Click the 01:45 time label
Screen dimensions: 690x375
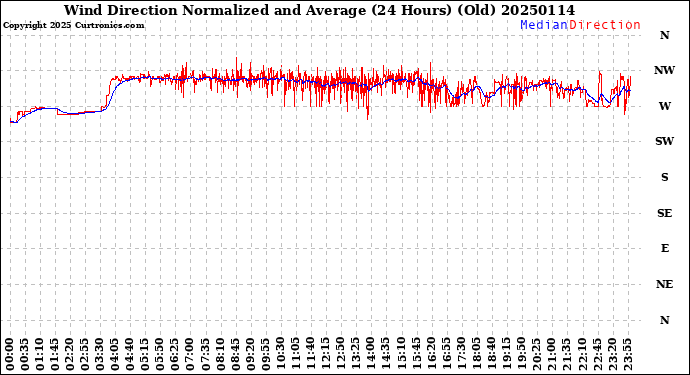(55, 354)
